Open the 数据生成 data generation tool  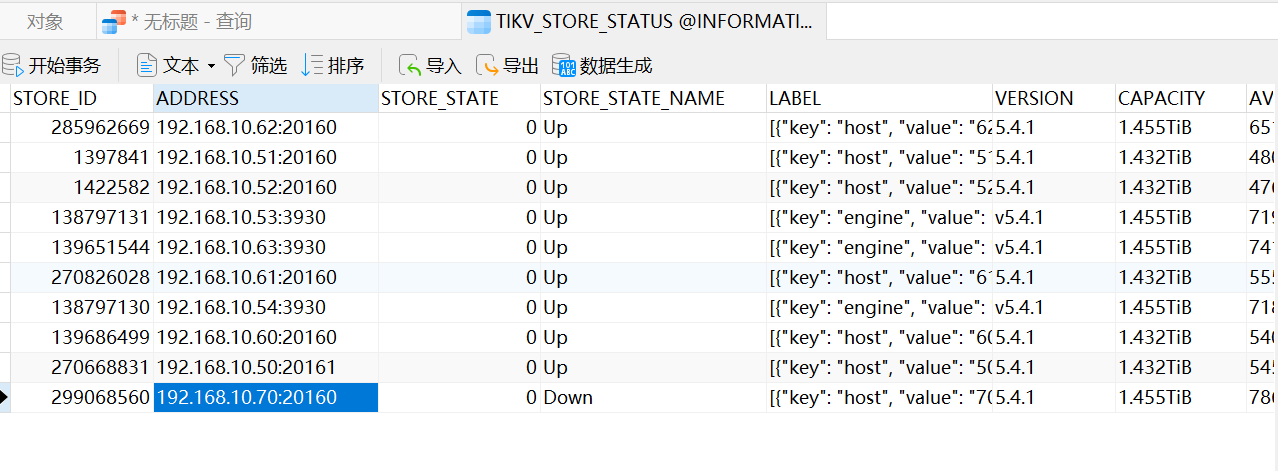564,66
